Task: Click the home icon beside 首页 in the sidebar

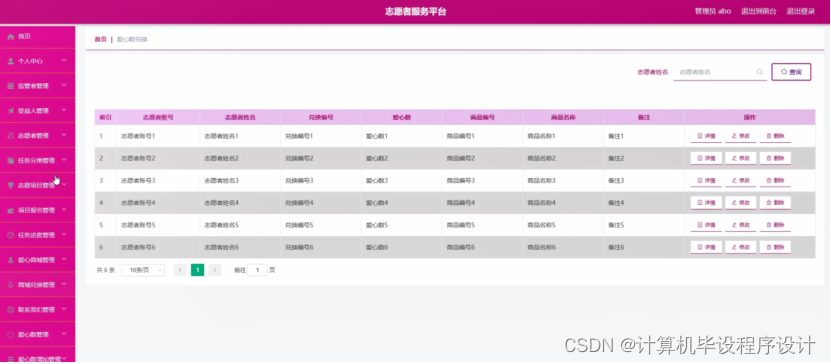Action: (11, 37)
